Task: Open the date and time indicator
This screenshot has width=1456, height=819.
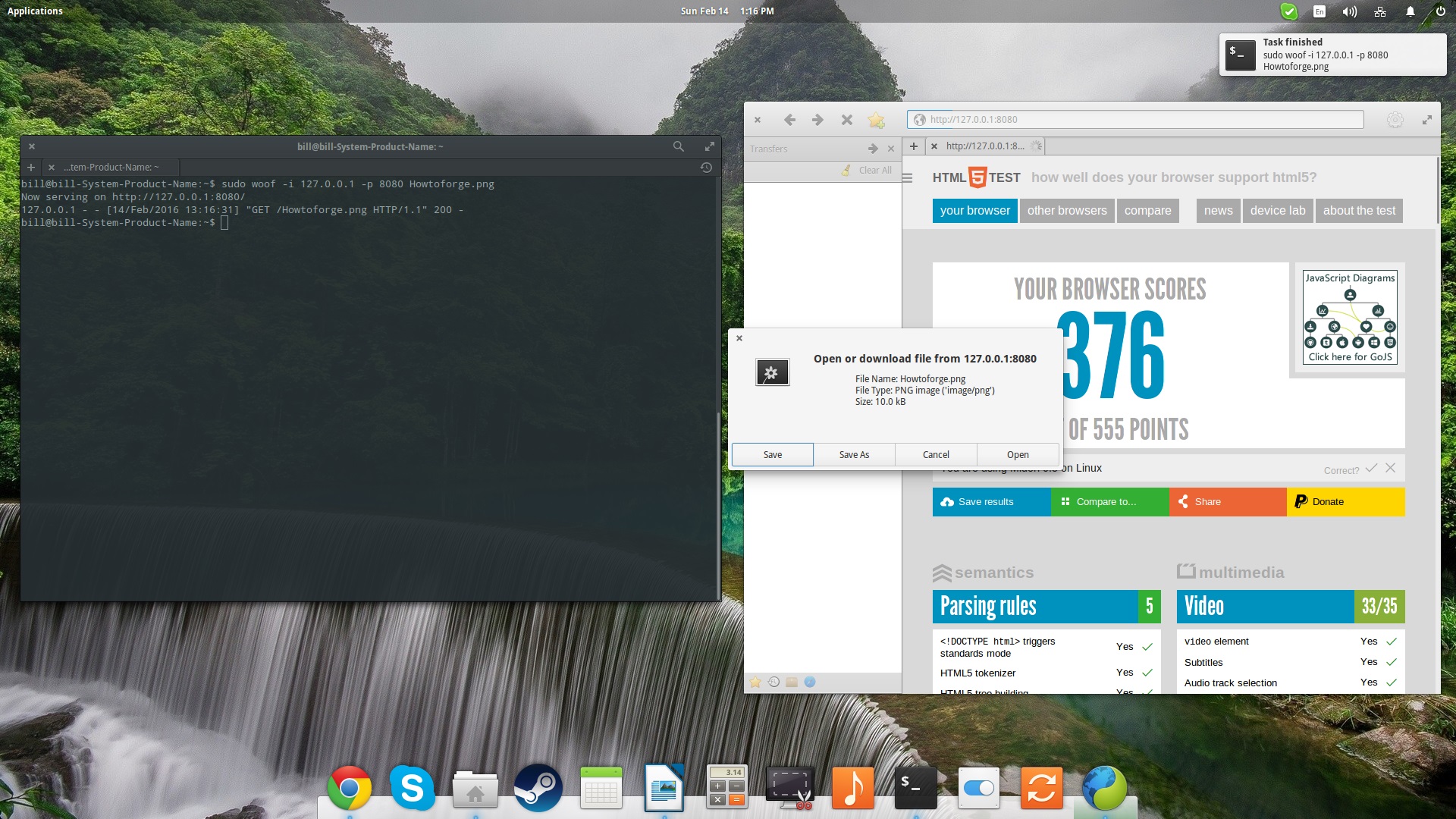Action: (x=727, y=11)
